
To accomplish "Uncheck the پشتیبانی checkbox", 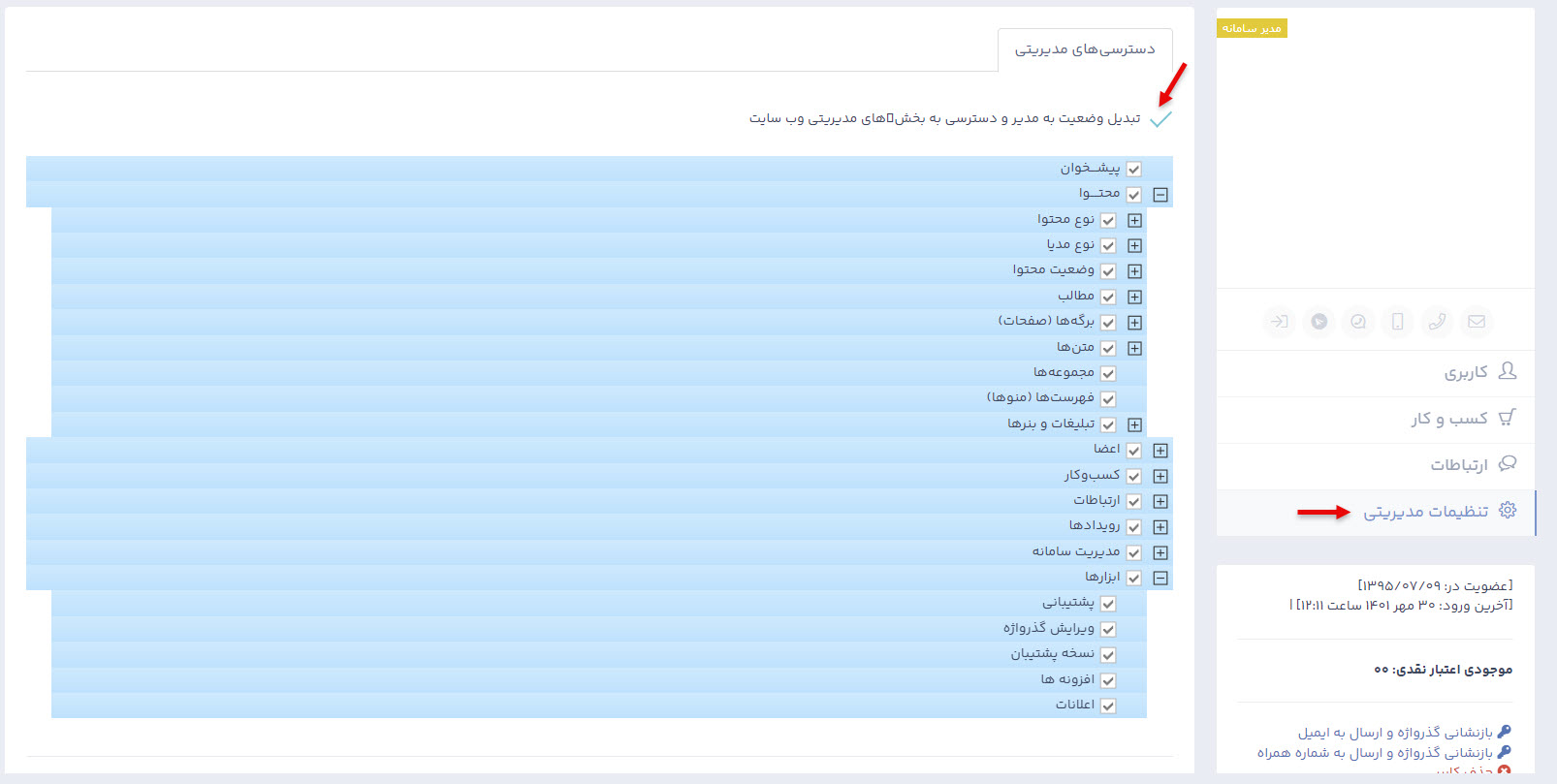I will [x=1108, y=604].
